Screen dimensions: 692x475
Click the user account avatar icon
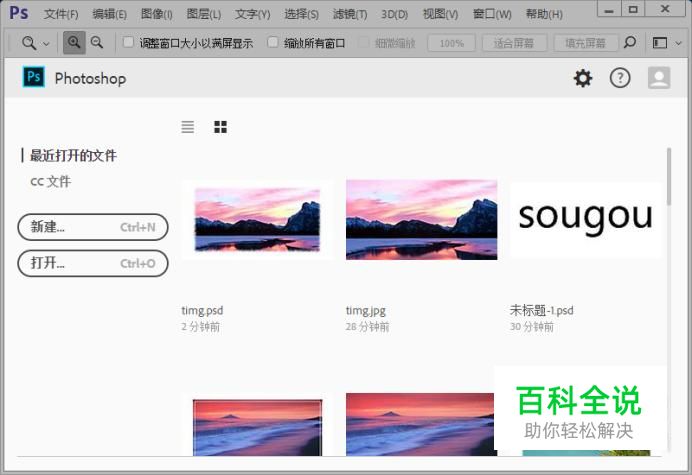659,78
